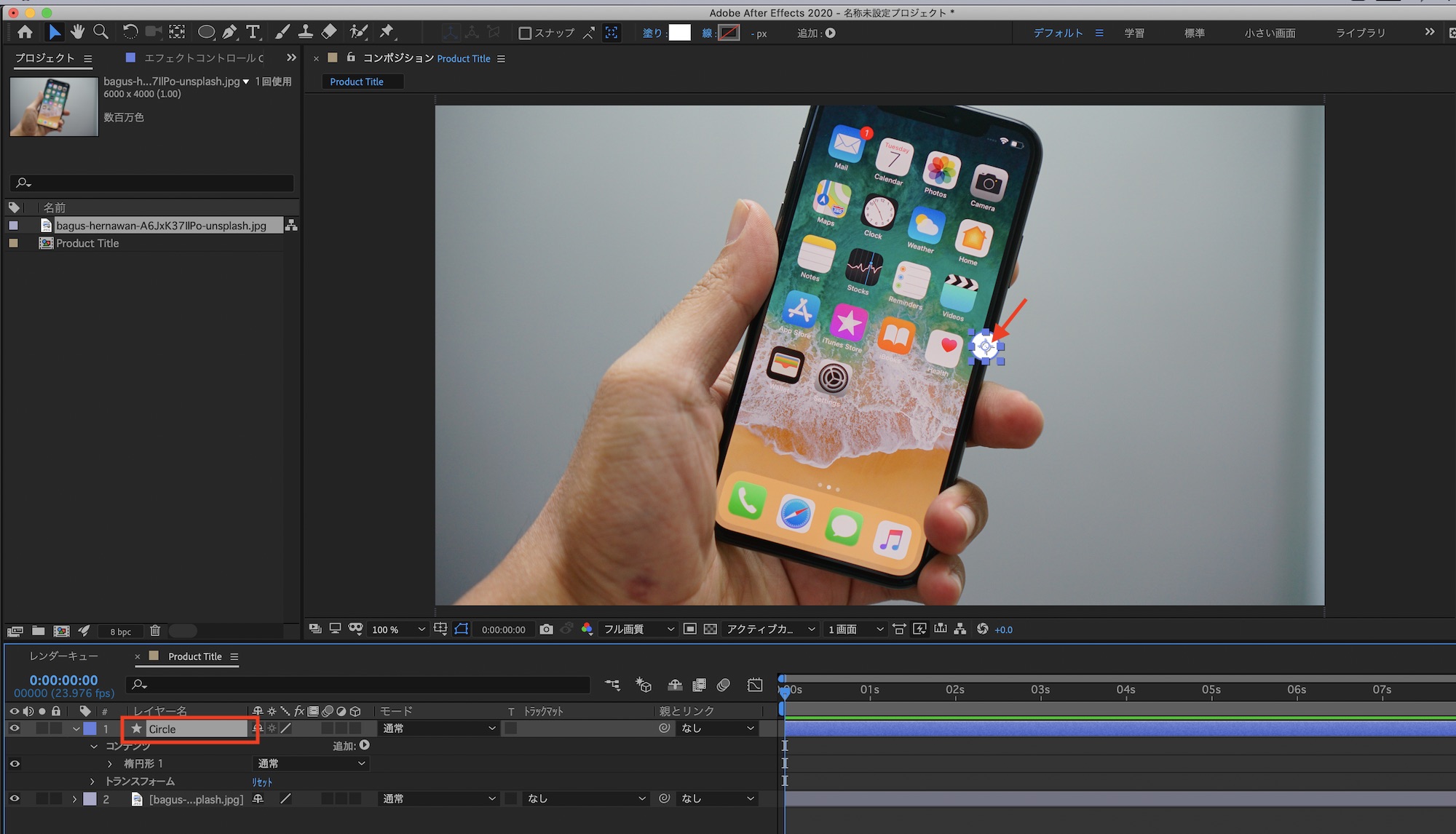Open the 100 % magnification dropdown

[397, 630]
